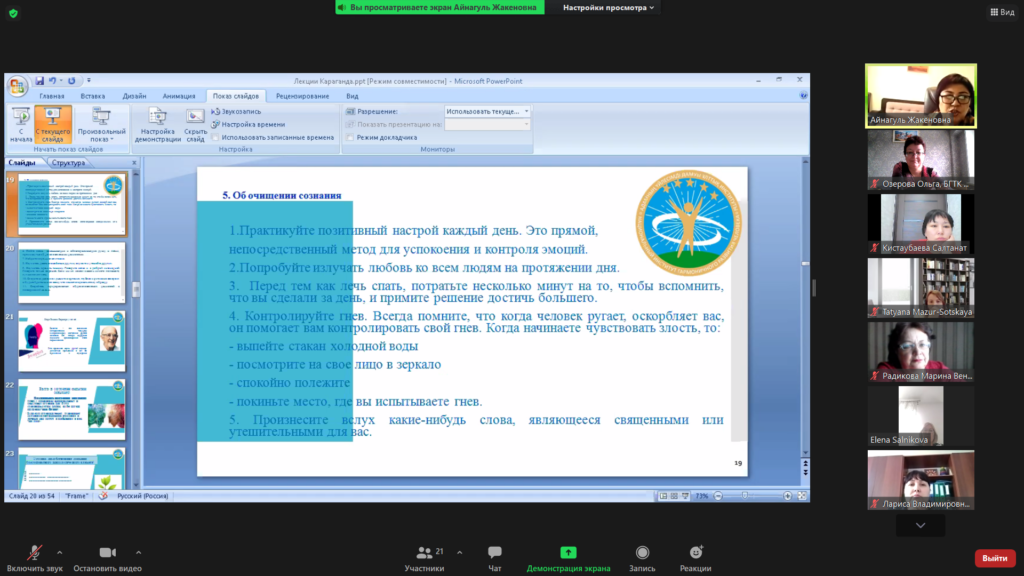The image size is (1024, 576).
Task: Click zoom out minus button
Action: (x=718, y=496)
